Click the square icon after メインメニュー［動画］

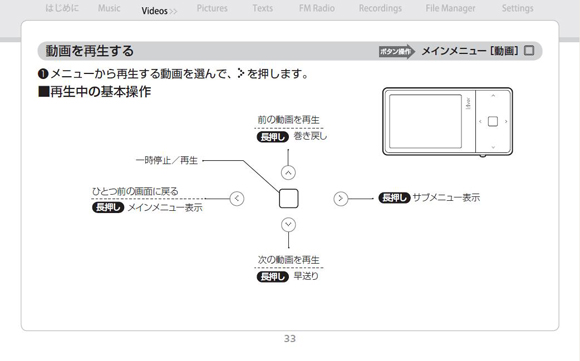tap(529, 51)
